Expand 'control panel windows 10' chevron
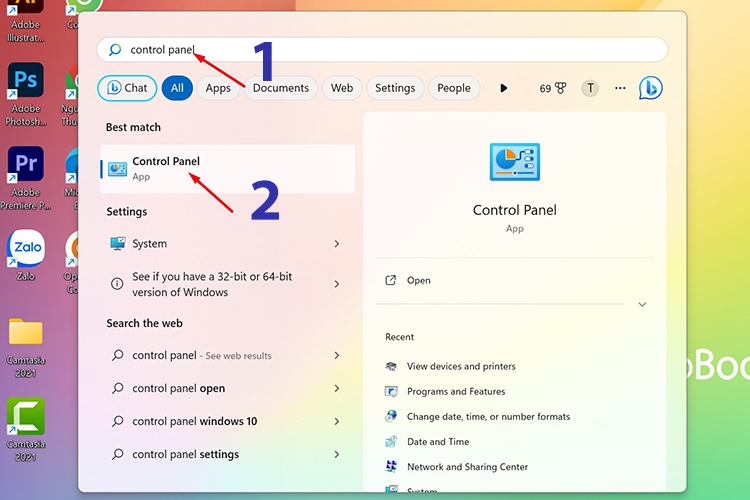 click(337, 422)
